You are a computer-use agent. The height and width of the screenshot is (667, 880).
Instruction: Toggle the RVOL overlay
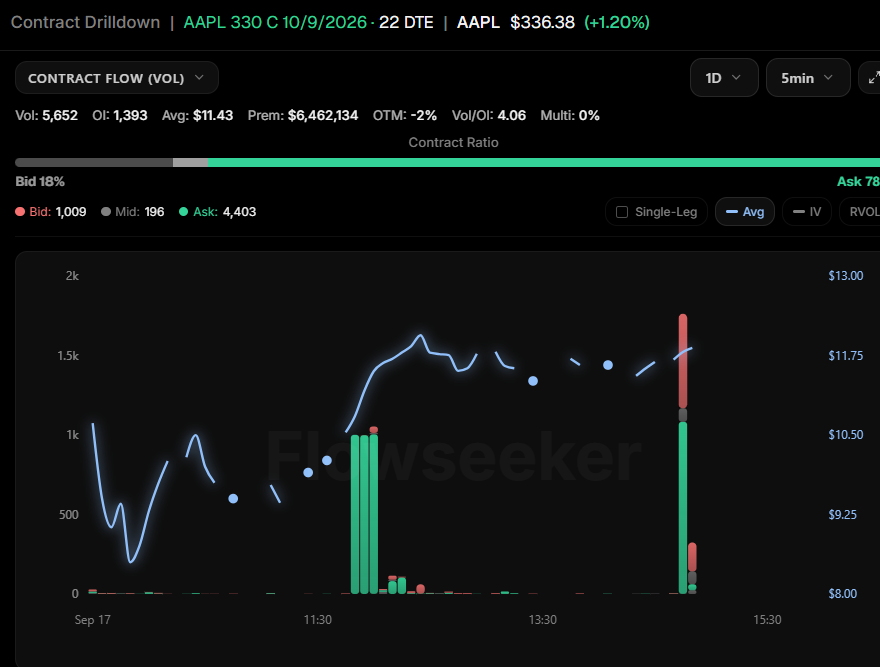[860, 212]
